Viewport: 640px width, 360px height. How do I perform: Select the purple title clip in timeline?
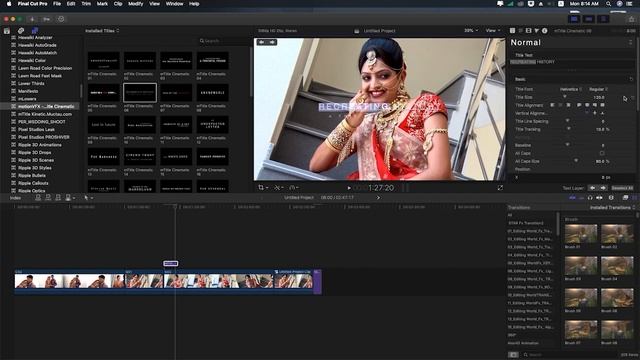(171, 264)
